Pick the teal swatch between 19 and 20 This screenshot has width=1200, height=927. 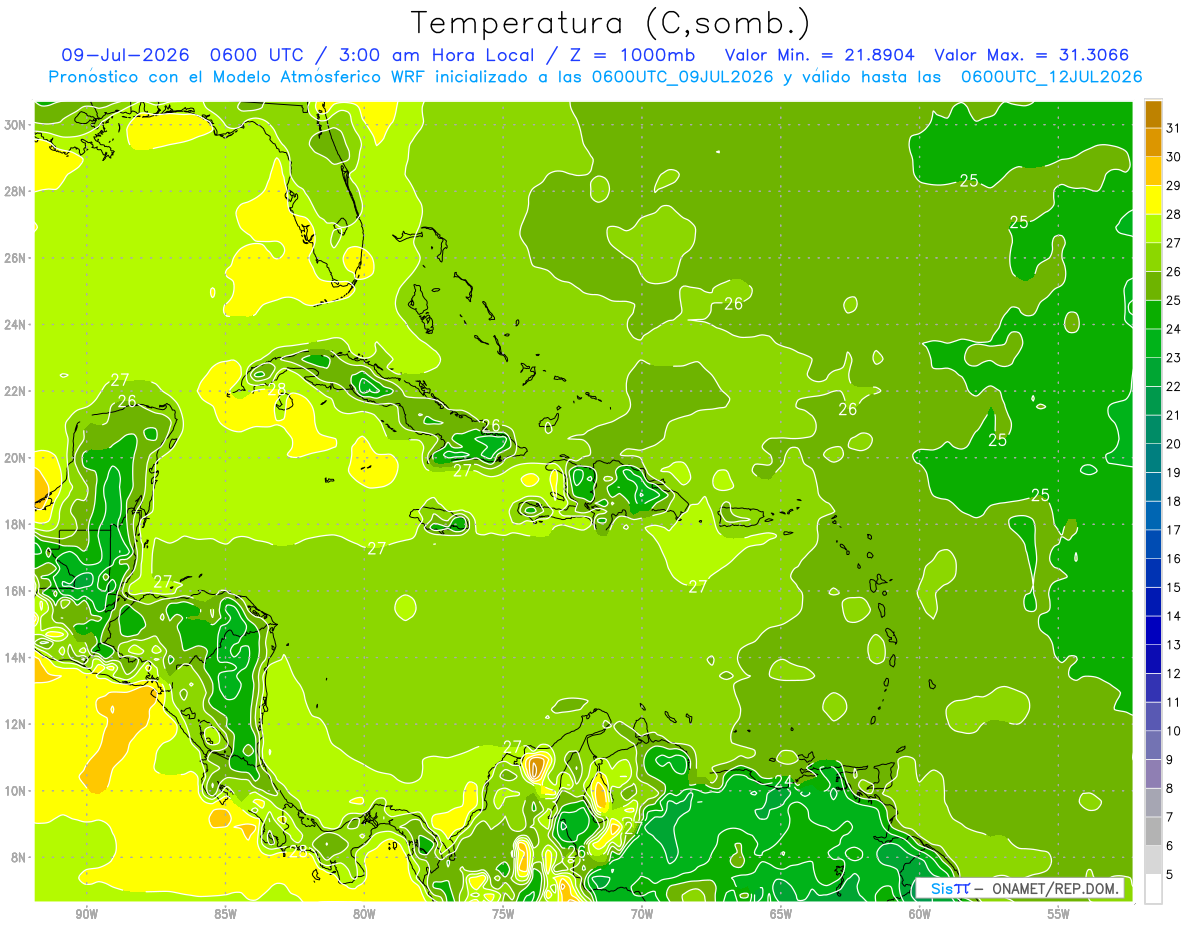click(1154, 458)
